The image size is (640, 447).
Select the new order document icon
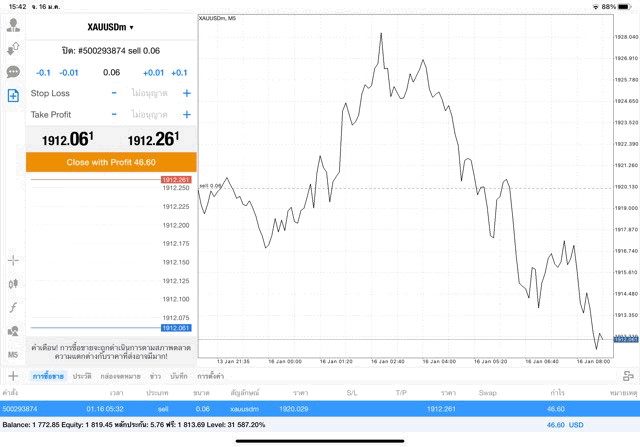[13, 95]
